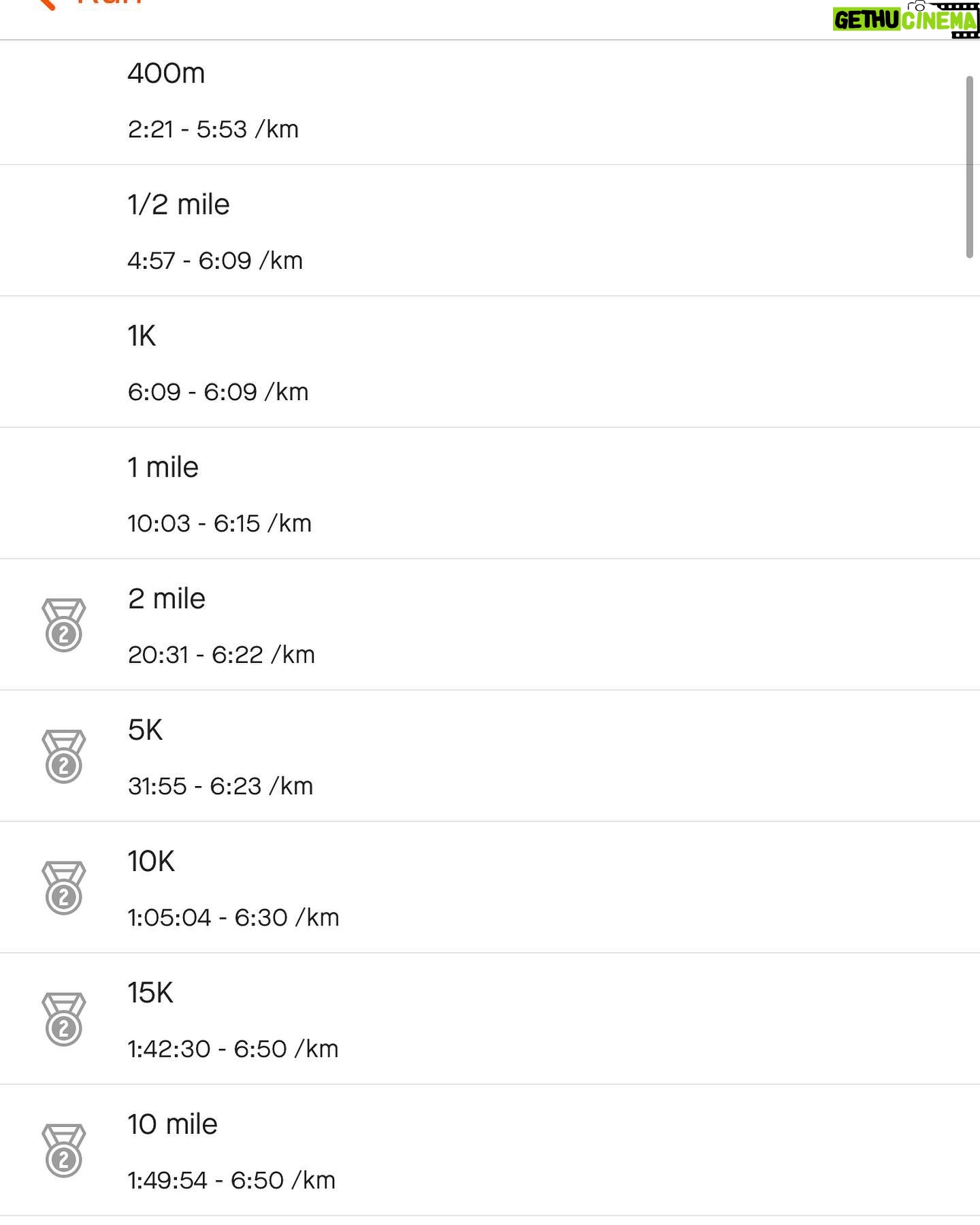This screenshot has height=1225, width=980.
Task: Tap the orange Run back label
Action: (x=109, y=3)
